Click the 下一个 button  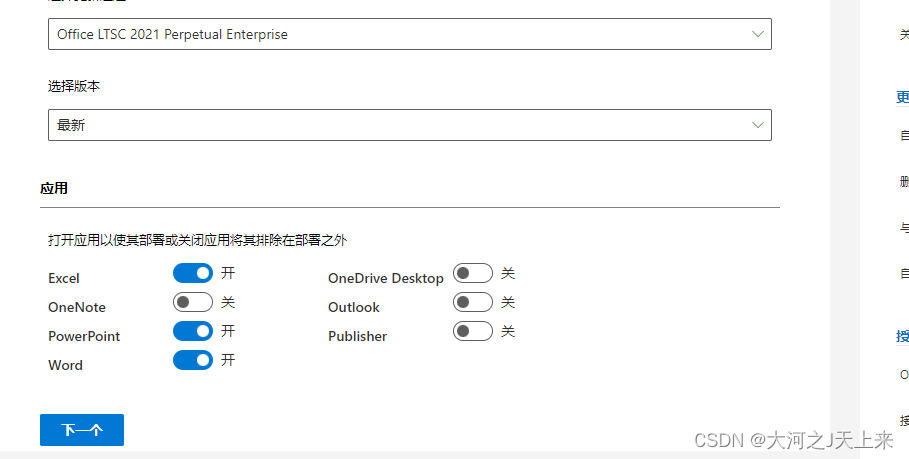(x=82, y=430)
